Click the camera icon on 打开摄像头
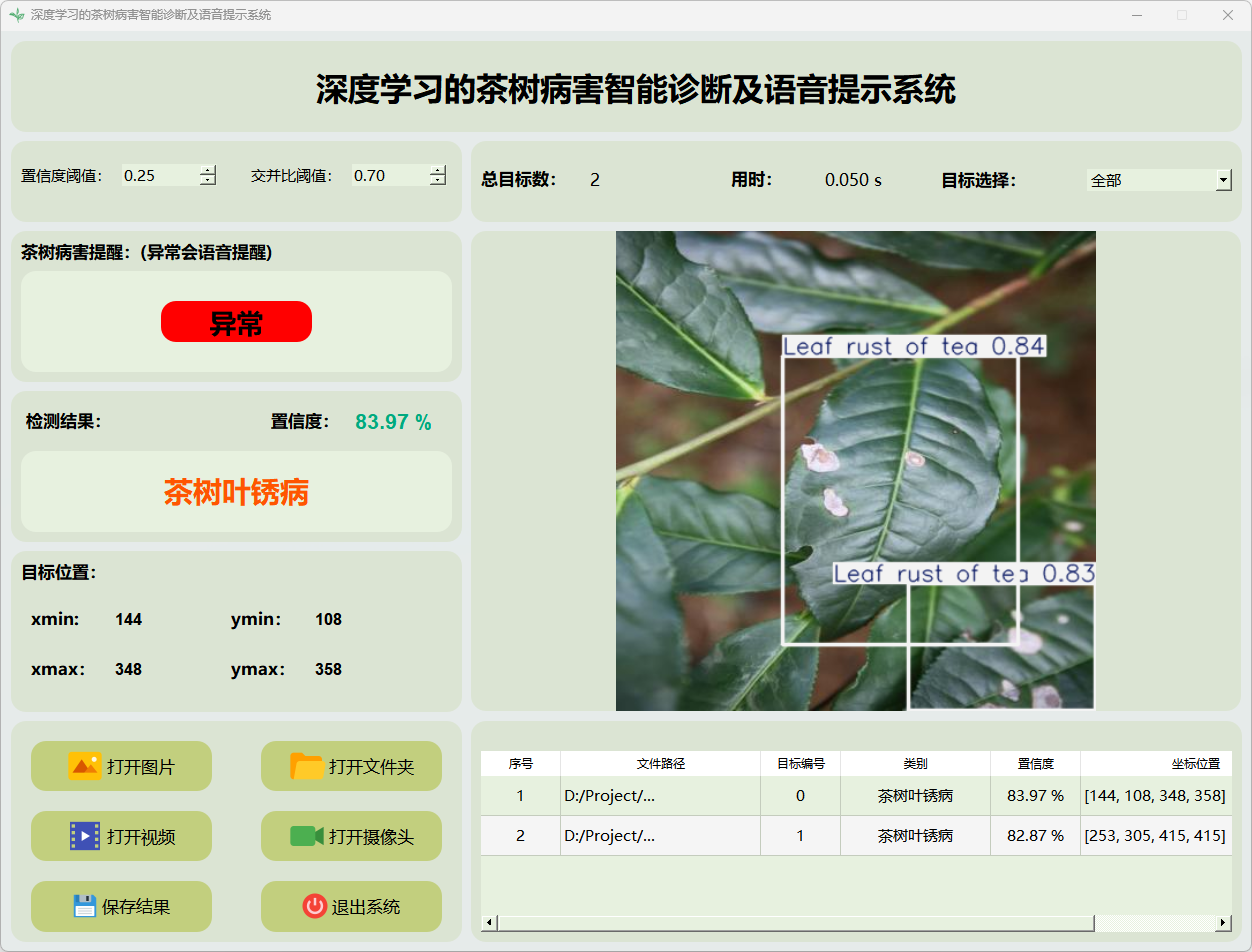Screen dimensions: 1252x952 pos(306,836)
